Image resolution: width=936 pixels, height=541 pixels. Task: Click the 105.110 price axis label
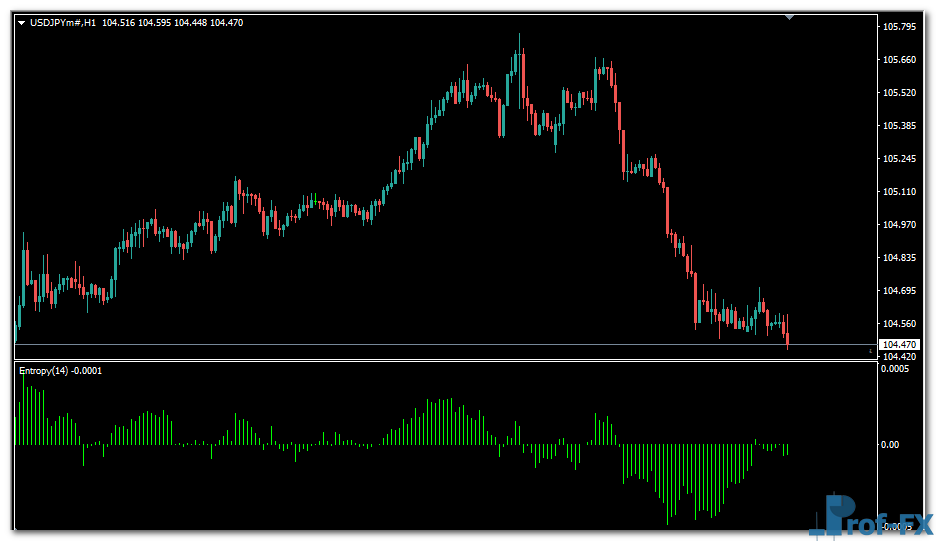click(x=900, y=192)
